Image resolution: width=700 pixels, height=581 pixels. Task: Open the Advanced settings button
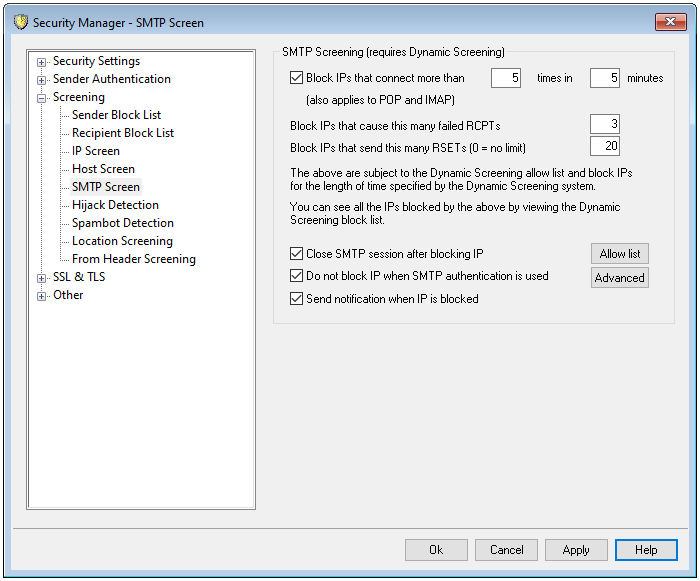tap(619, 278)
